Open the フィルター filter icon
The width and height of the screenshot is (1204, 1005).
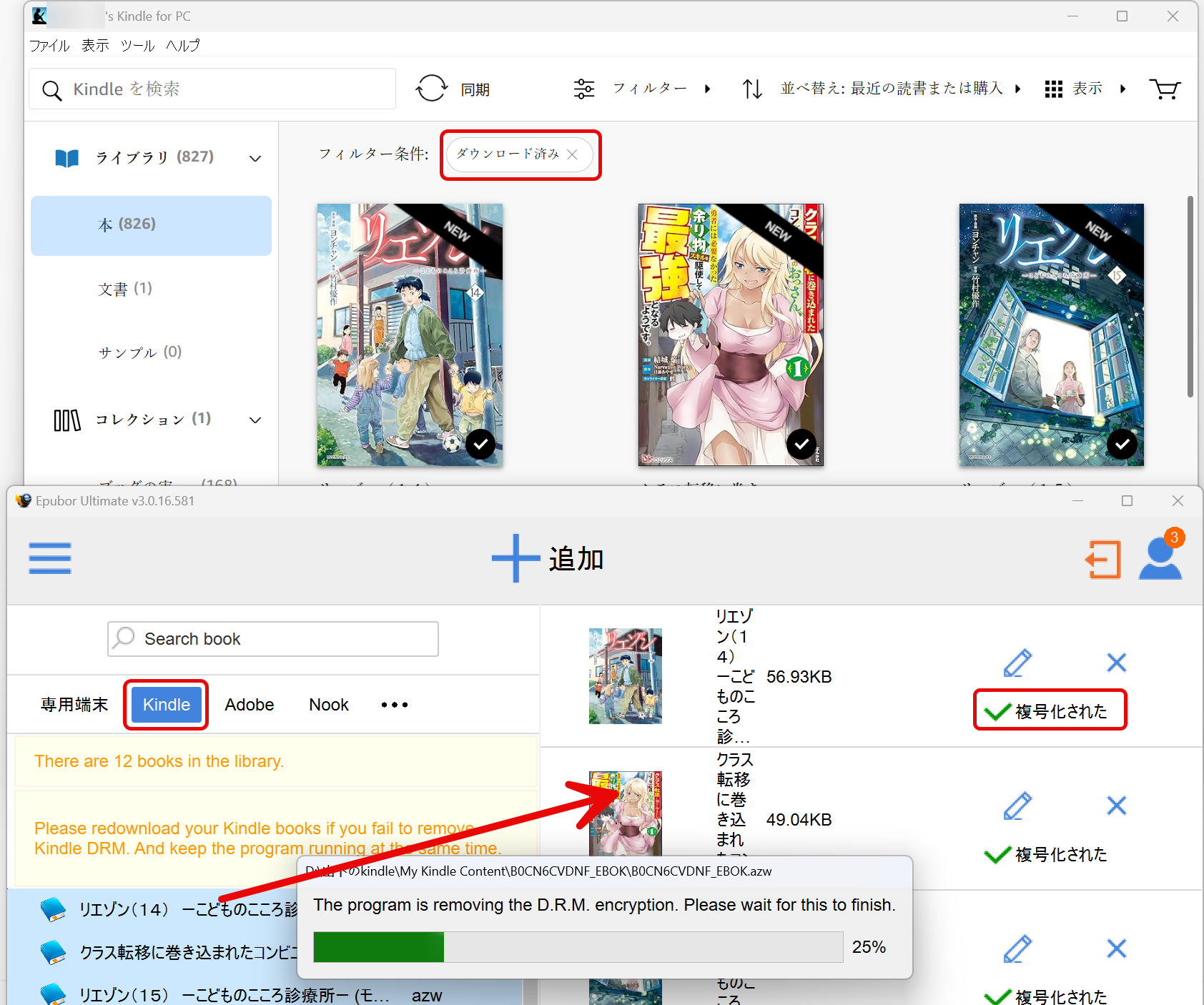[x=585, y=88]
